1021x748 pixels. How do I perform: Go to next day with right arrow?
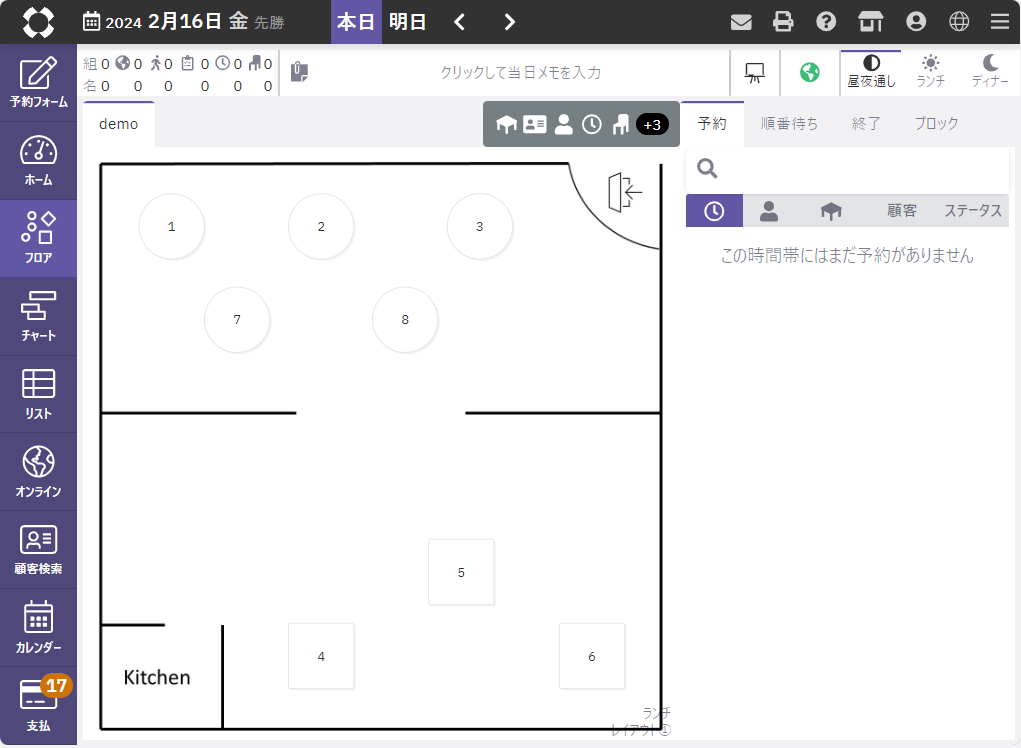tap(509, 22)
